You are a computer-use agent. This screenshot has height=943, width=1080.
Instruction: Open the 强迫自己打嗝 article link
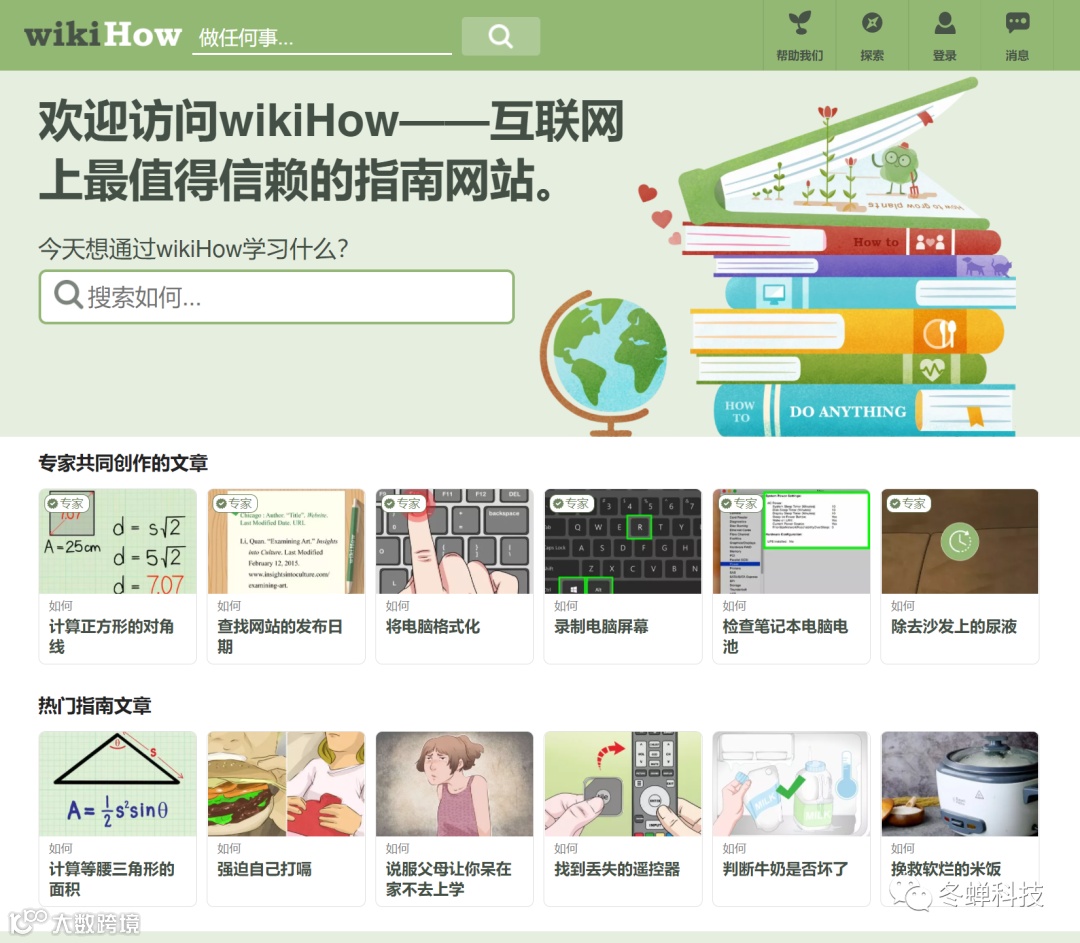pyautogui.click(x=264, y=869)
